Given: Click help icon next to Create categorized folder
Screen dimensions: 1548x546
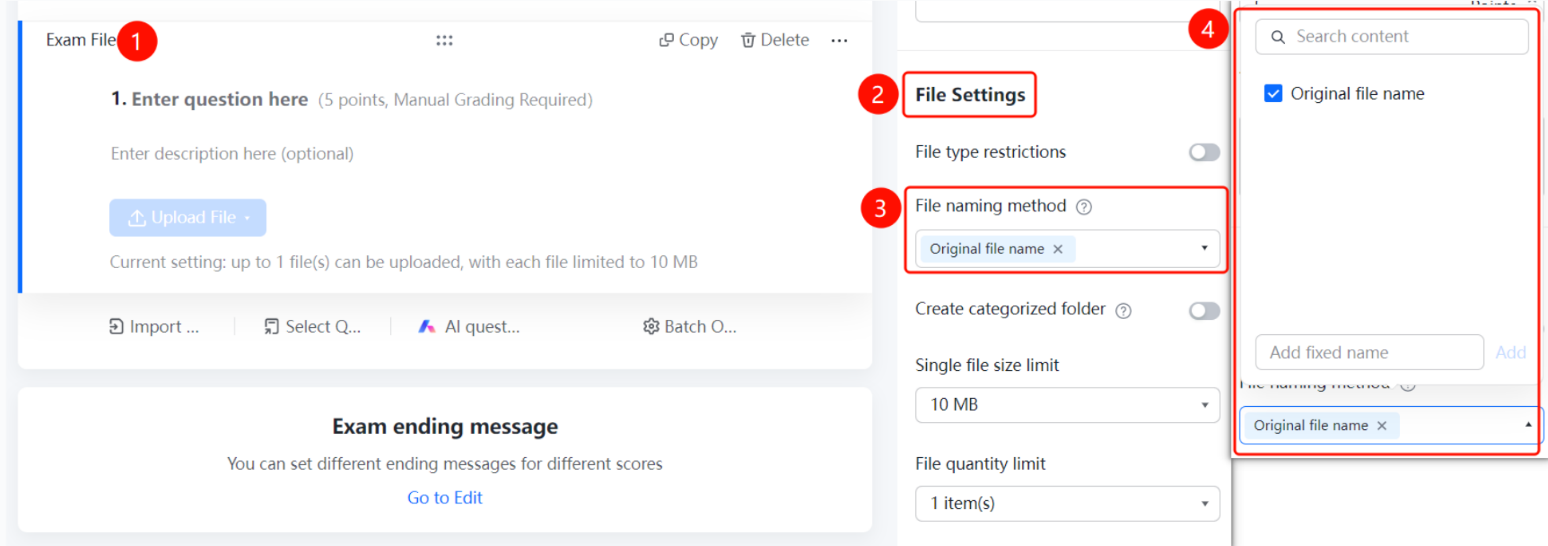Looking at the screenshot, I should [x=1123, y=310].
